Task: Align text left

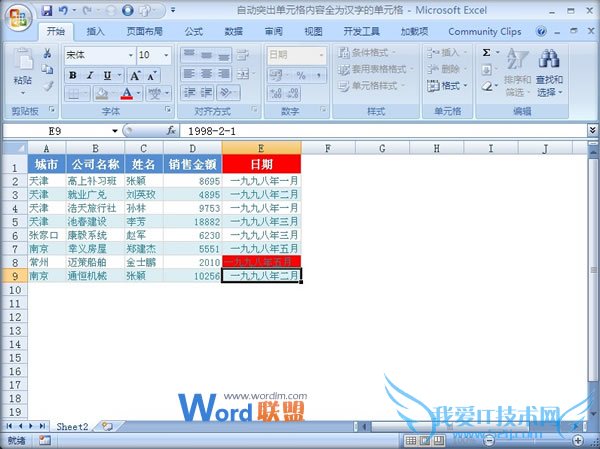Action: click(x=189, y=73)
